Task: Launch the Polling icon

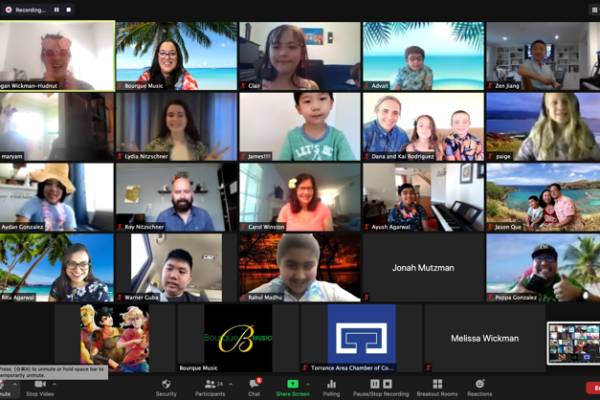Action: tap(331, 384)
